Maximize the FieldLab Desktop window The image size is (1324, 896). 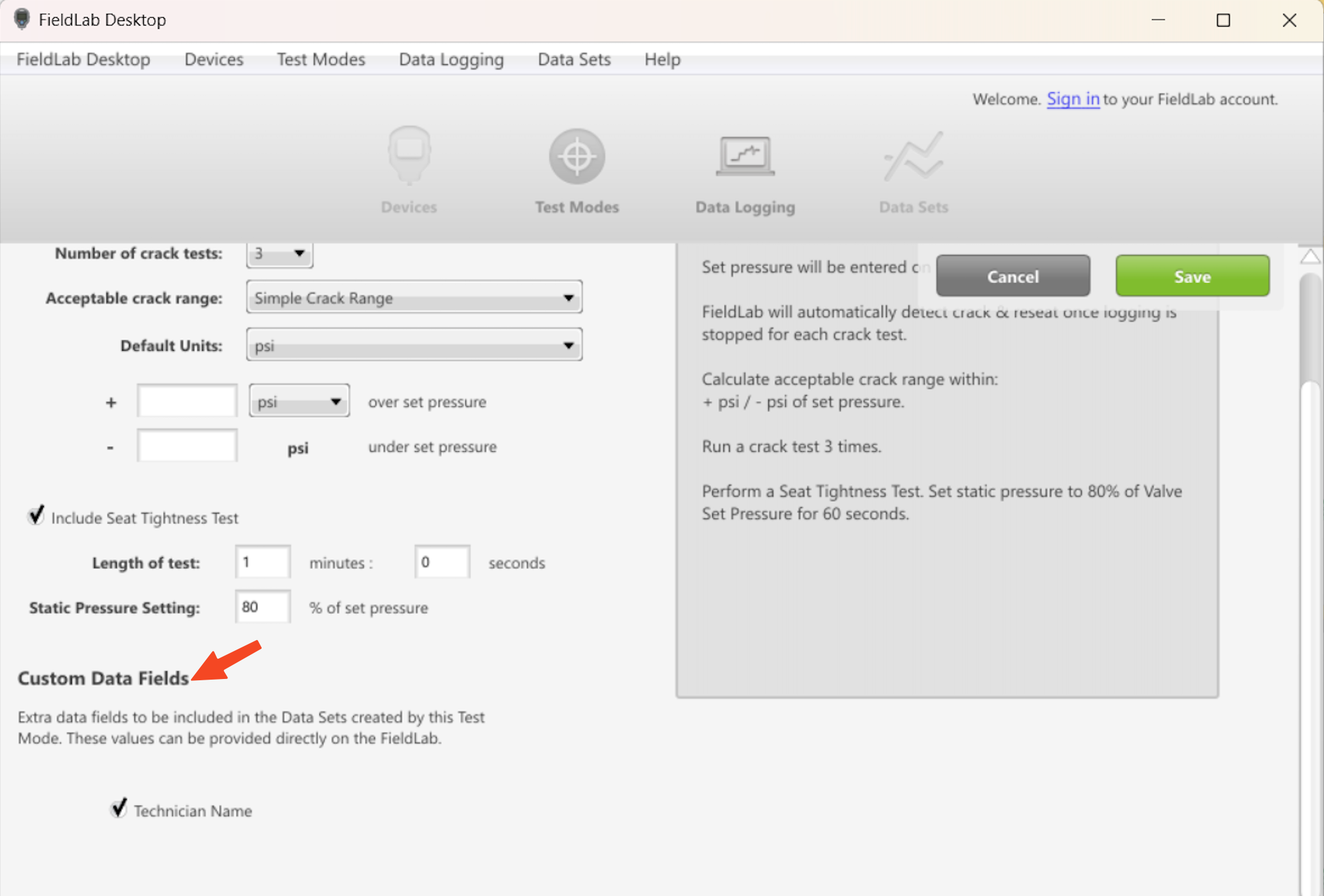1223,20
